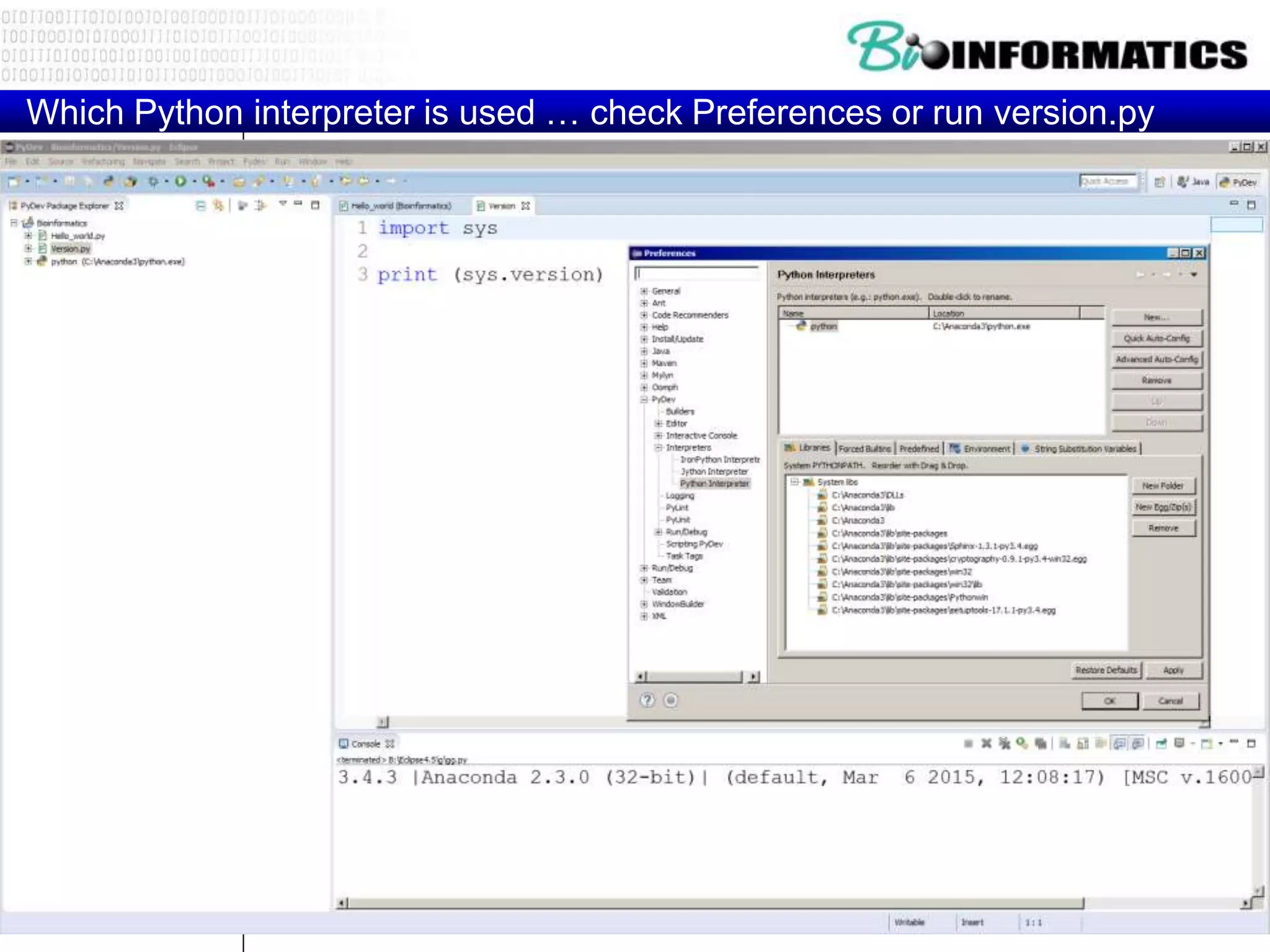1270x952 pixels.
Task: Click the python project icon in Package Explorer
Action: pyautogui.click(x=42, y=261)
